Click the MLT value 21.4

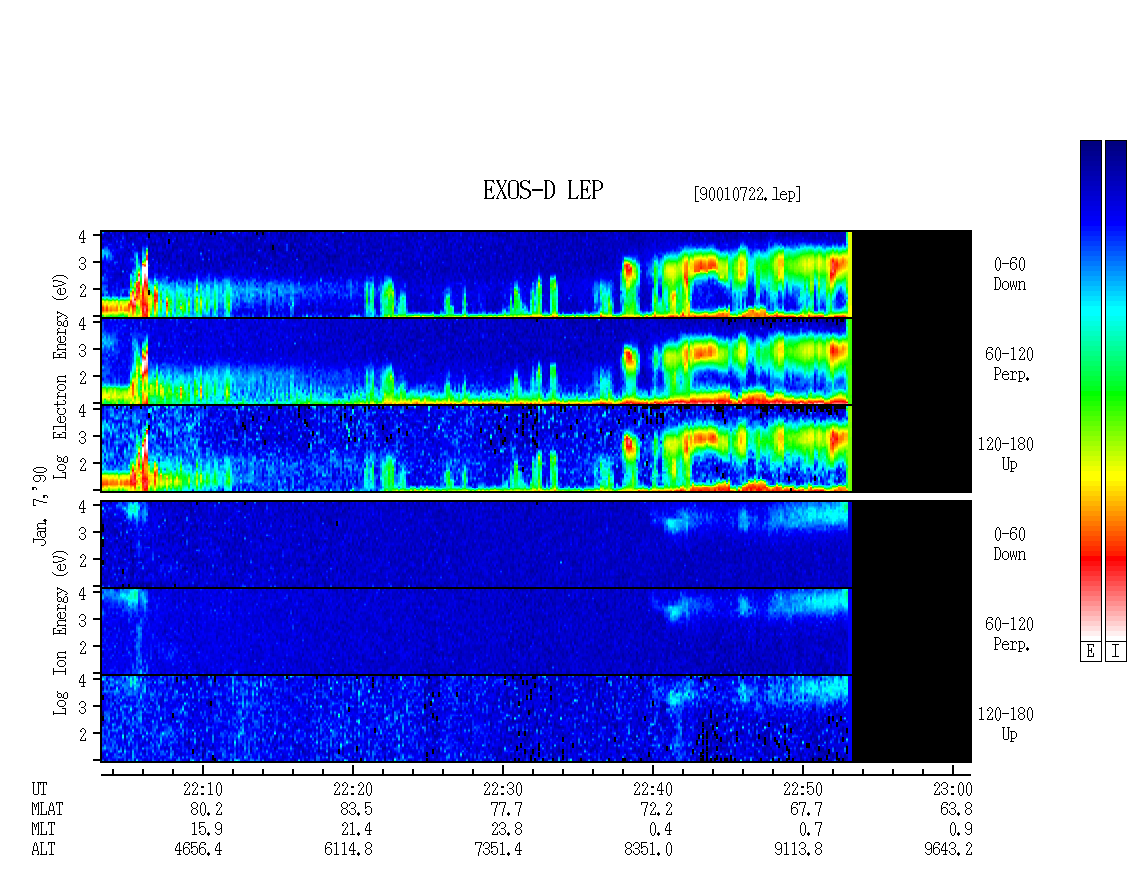tap(356, 830)
